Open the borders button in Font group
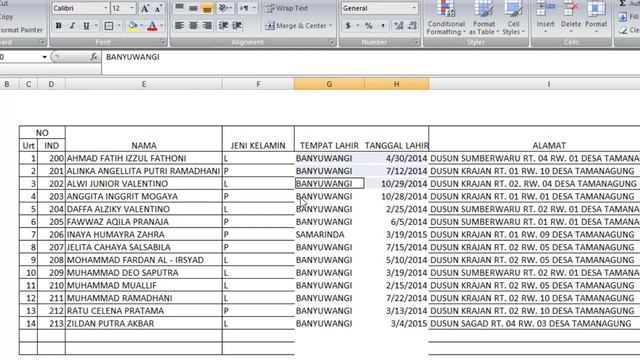The width and height of the screenshot is (640, 360). tap(109, 26)
